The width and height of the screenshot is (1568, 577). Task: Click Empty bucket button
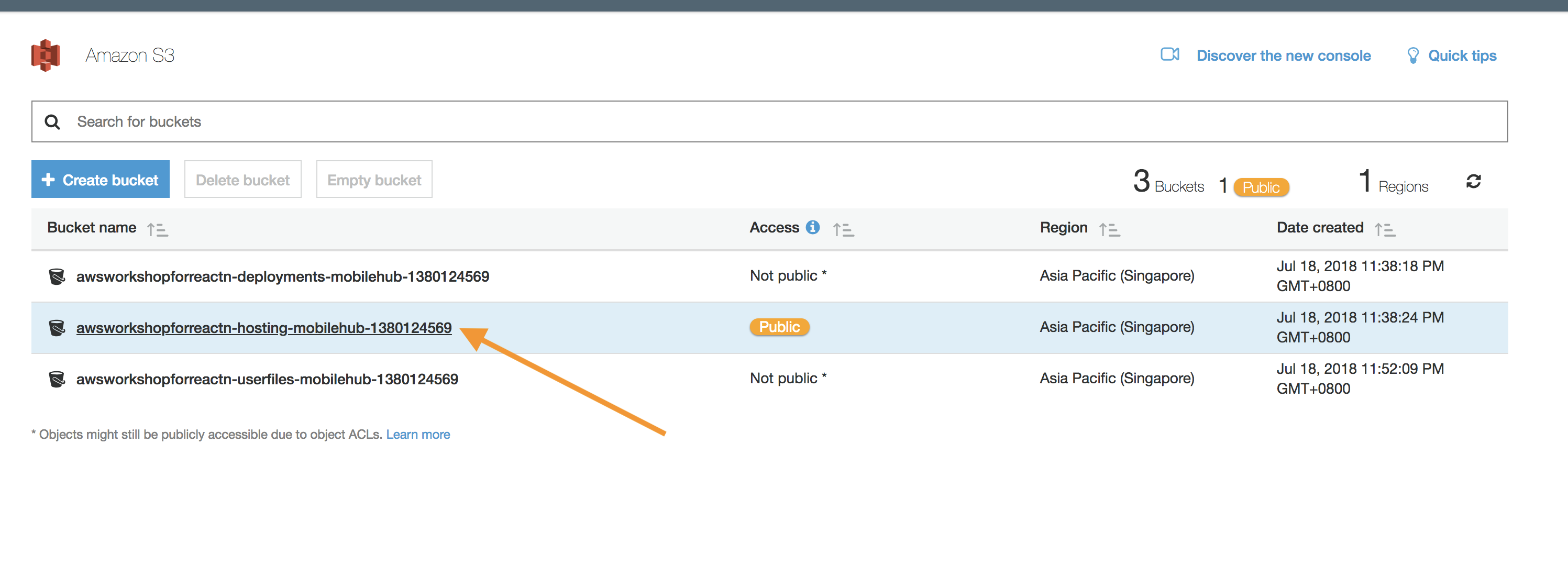coord(374,180)
